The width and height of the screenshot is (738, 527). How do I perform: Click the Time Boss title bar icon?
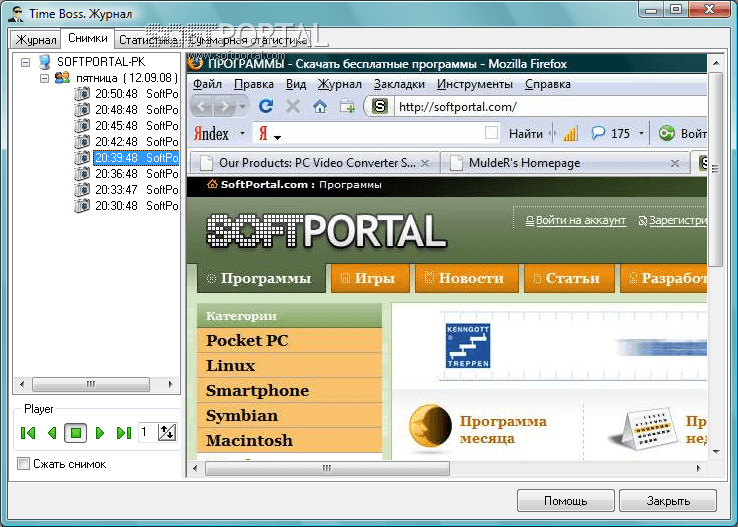(x=16, y=14)
